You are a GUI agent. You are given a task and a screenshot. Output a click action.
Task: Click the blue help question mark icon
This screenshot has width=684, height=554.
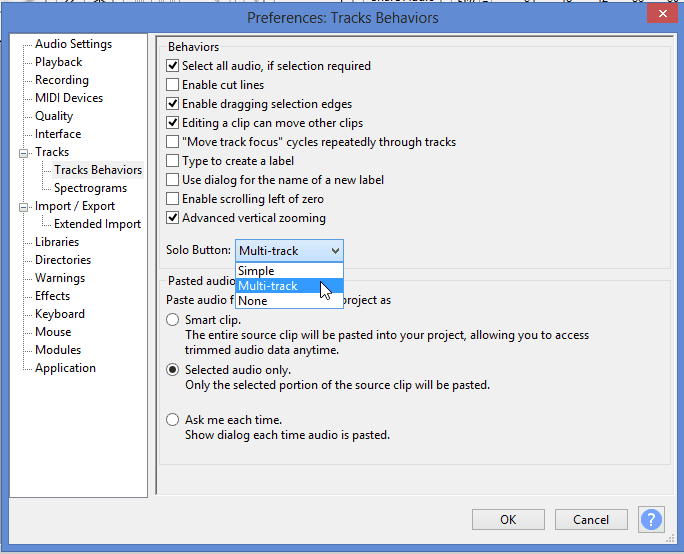pyautogui.click(x=651, y=519)
